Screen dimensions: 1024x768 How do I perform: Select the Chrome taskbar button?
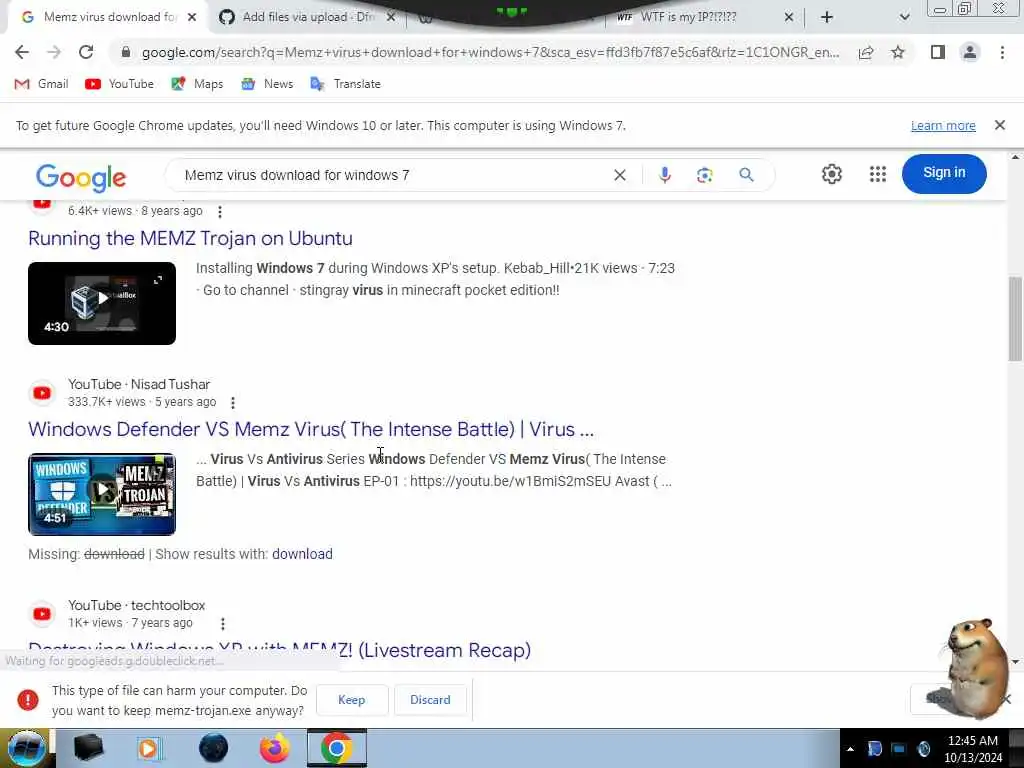pos(337,748)
